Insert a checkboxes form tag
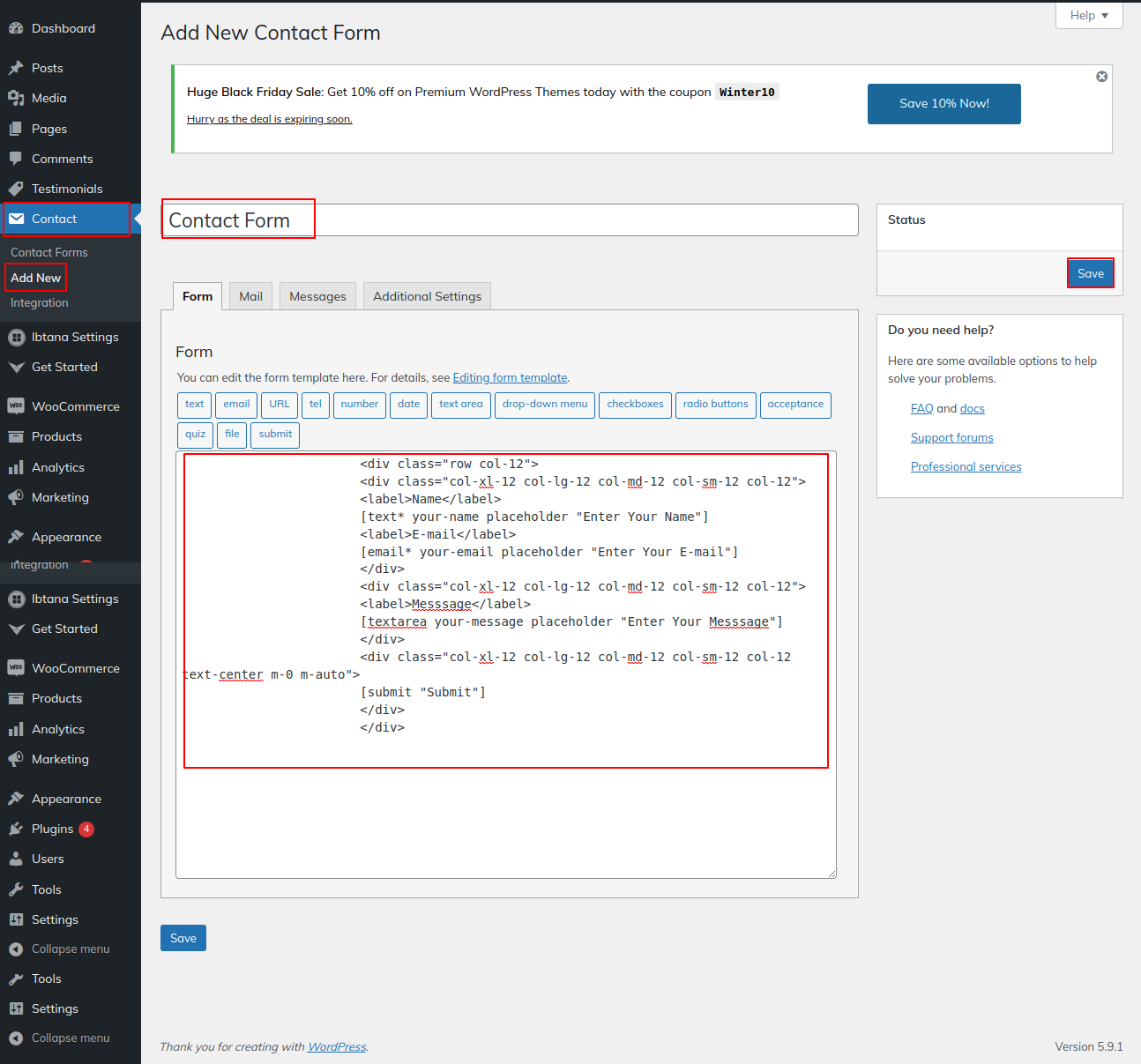1141x1064 pixels. point(635,405)
